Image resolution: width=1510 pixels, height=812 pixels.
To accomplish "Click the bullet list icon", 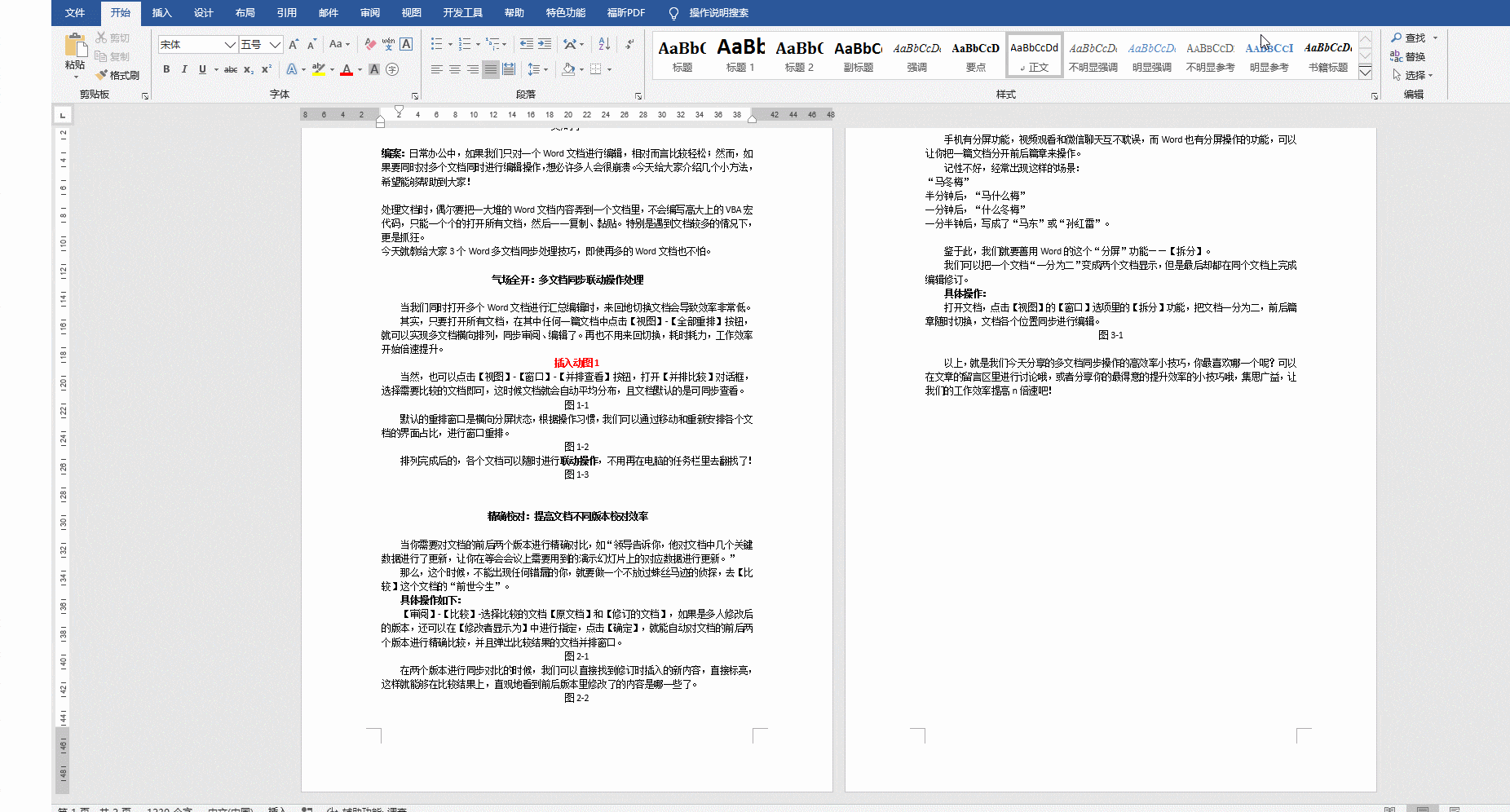I will (x=437, y=44).
